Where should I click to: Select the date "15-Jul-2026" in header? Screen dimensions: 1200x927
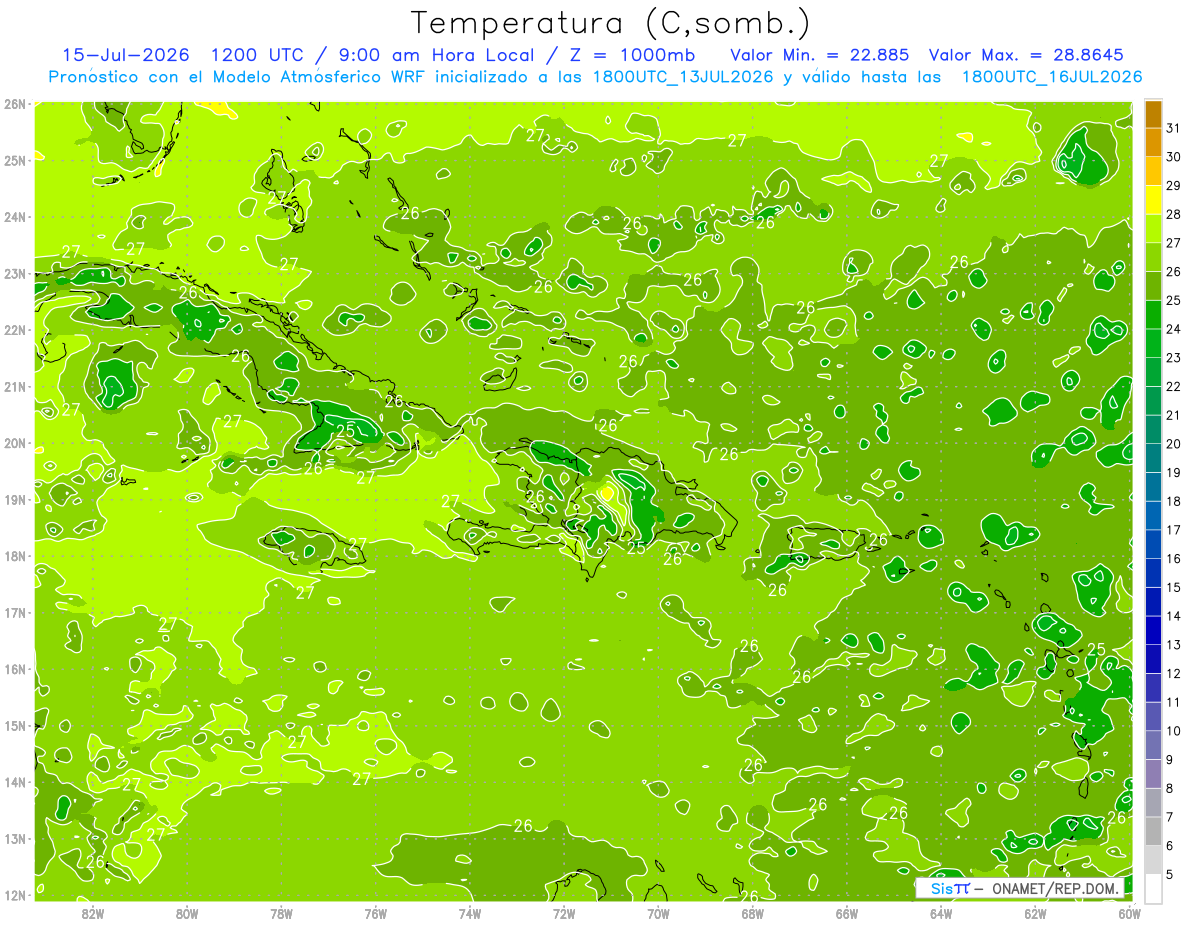(x=128, y=55)
